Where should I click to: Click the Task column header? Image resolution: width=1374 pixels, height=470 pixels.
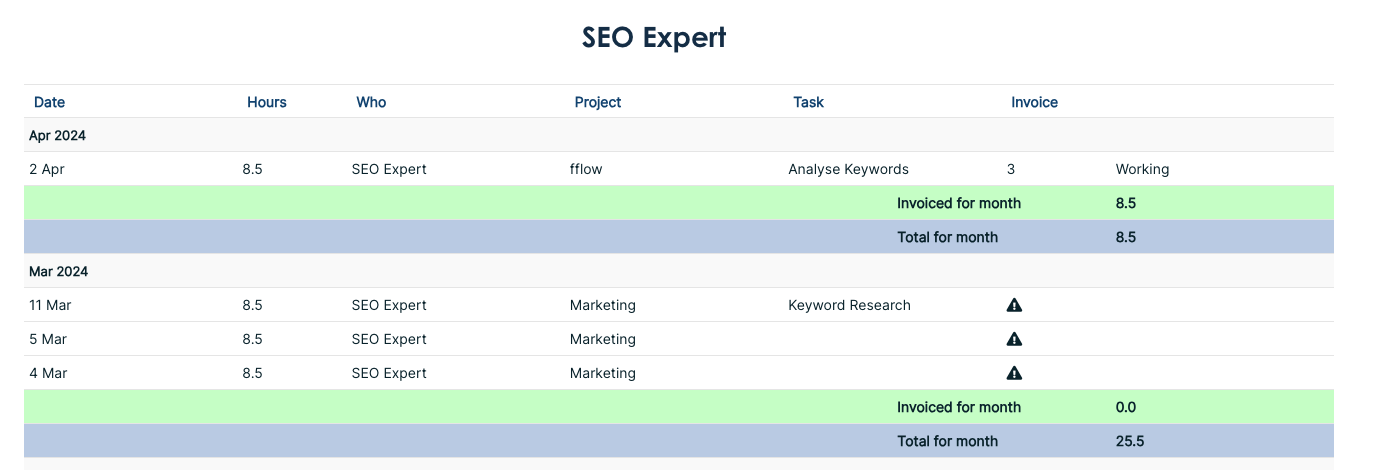coord(808,102)
